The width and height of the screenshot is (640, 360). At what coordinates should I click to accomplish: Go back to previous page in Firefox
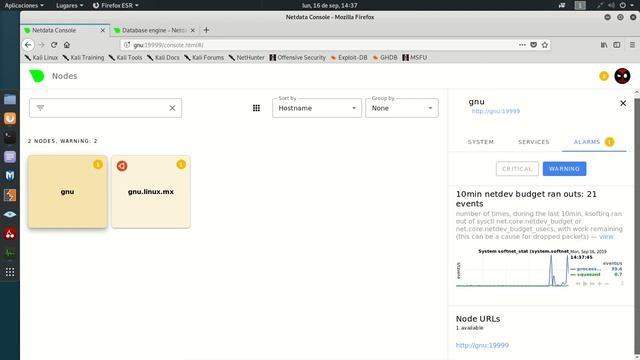pos(28,45)
